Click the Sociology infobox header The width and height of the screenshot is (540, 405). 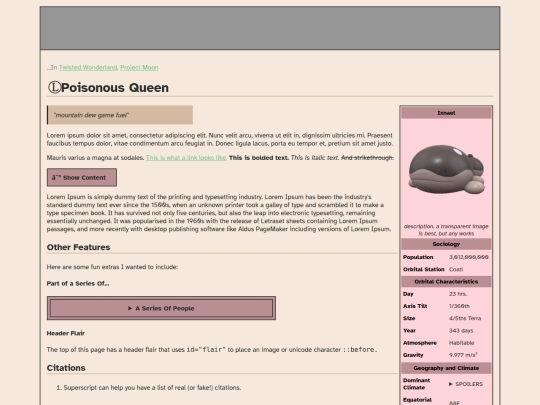pos(446,244)
